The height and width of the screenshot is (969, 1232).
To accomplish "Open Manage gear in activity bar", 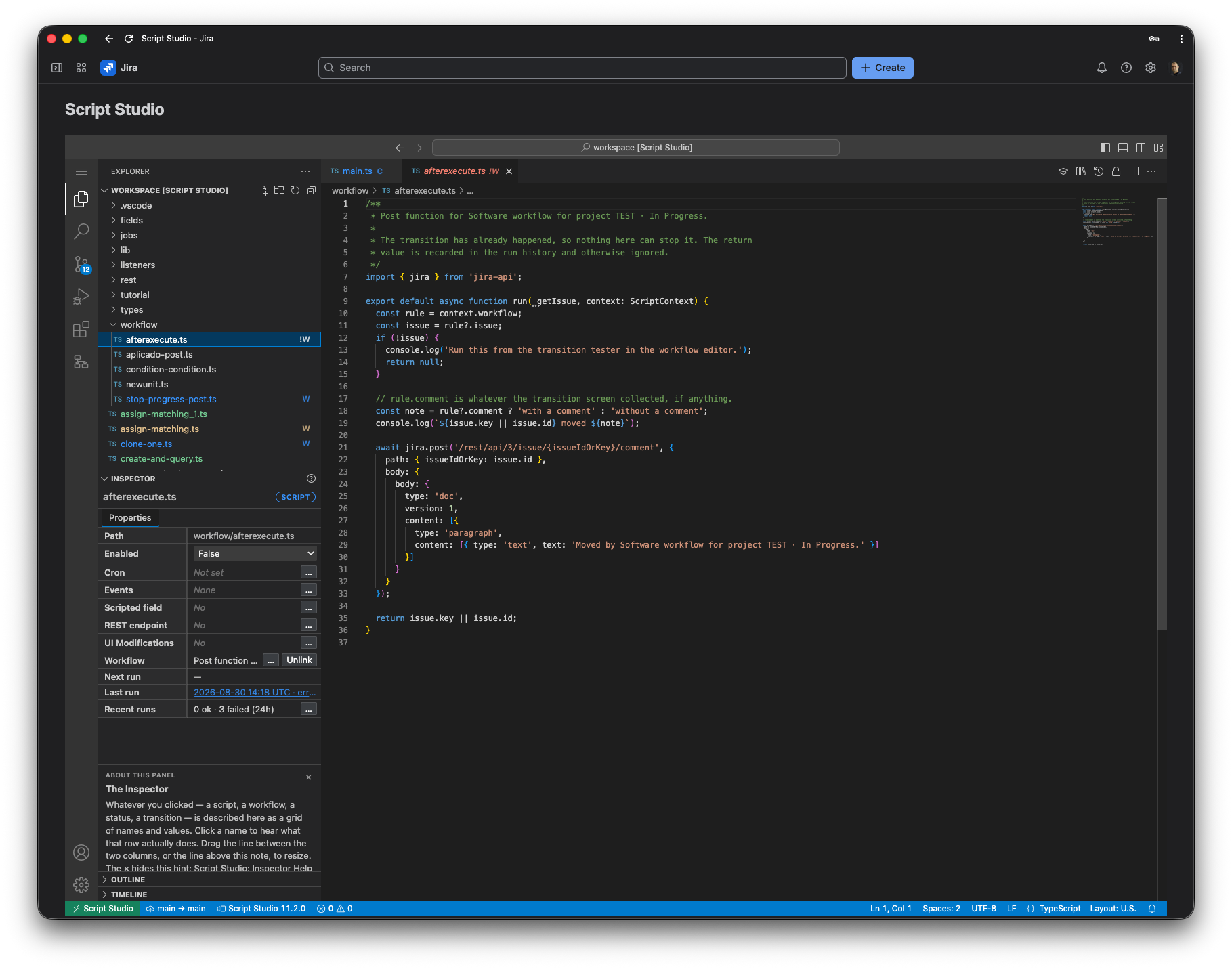I will pos(81,885).
